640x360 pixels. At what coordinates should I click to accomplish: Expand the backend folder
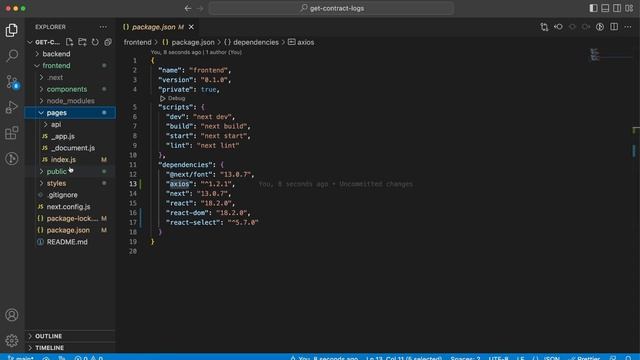point(70,54)
